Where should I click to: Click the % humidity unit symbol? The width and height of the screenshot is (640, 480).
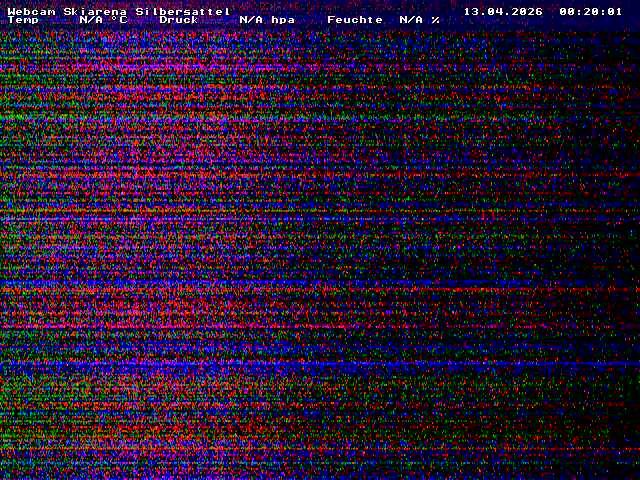(435, 20)
